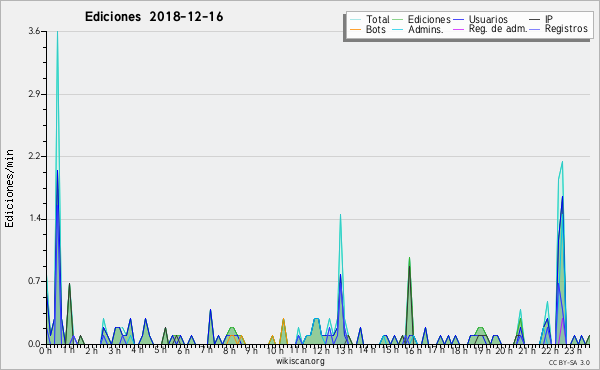
Task: Click the cyan Total color line swatch
Action: [x=355, y=20]
